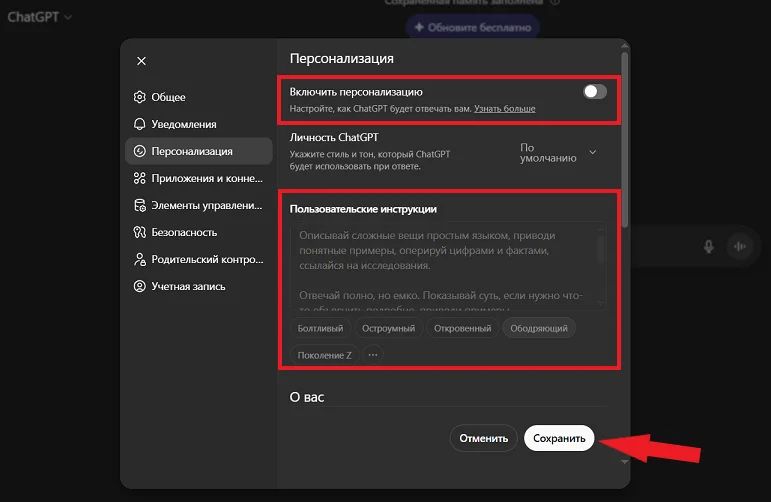Viewport: 771px width, 502px height.
Task: Click the Обновите бесплатно button behind the dialog
Action: pyautogui.click(x=473, y=27)
